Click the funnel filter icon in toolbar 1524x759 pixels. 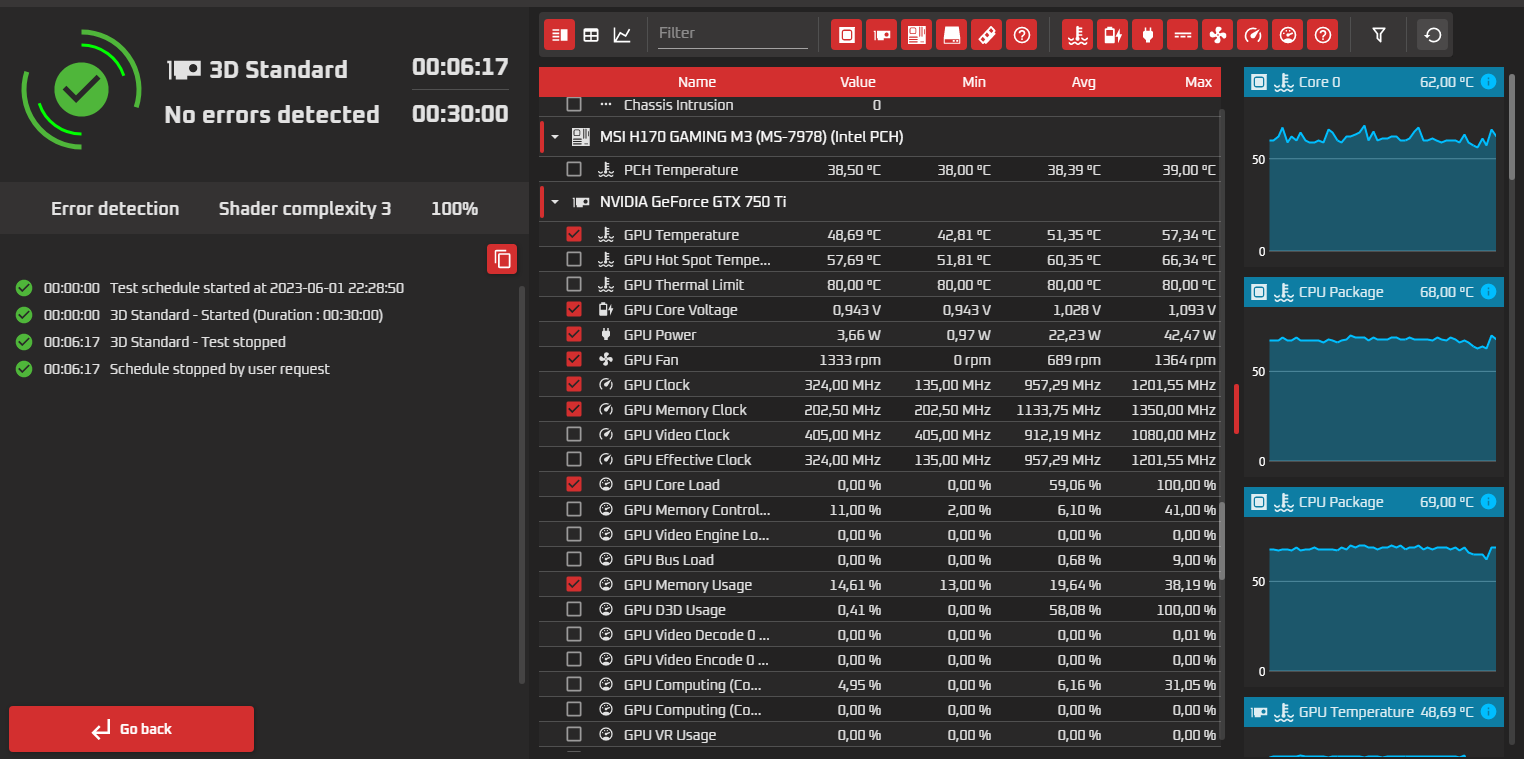[x=1379, y=35]
